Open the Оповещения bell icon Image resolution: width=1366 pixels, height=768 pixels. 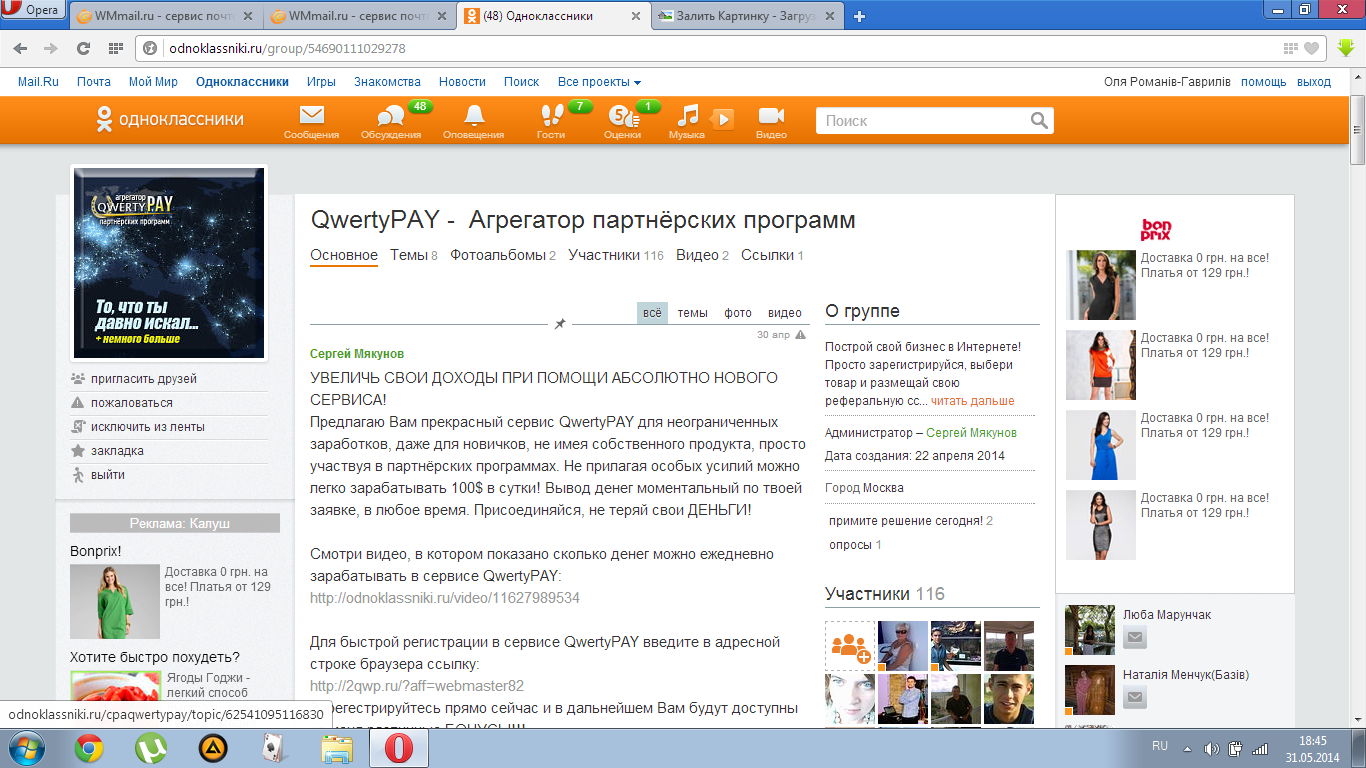coord(473,115)
